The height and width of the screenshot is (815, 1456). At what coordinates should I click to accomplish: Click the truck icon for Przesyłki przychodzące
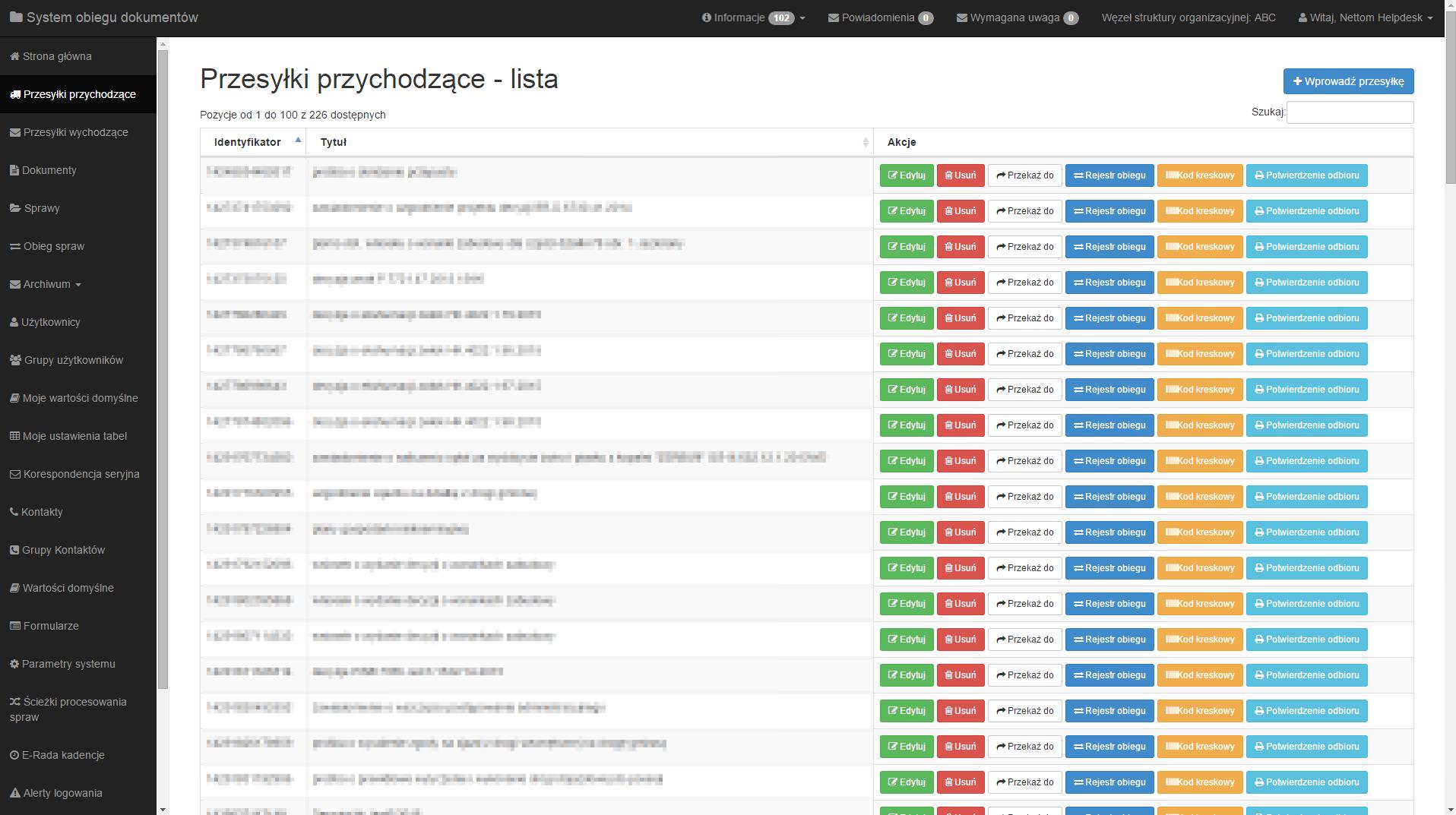point(15,94)
